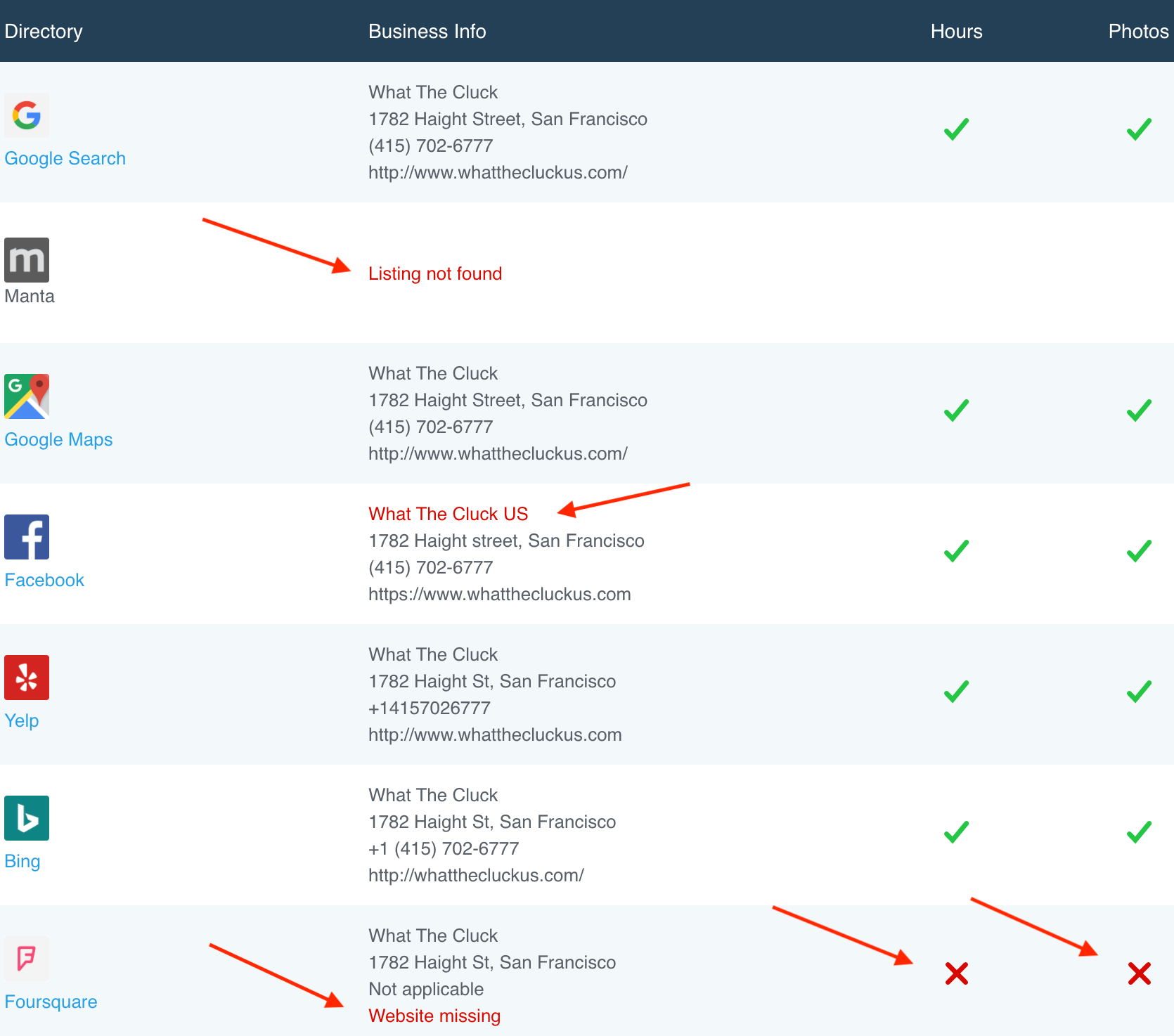
Task: Open the Facebook directory link
Action: [x=44, y=580]
